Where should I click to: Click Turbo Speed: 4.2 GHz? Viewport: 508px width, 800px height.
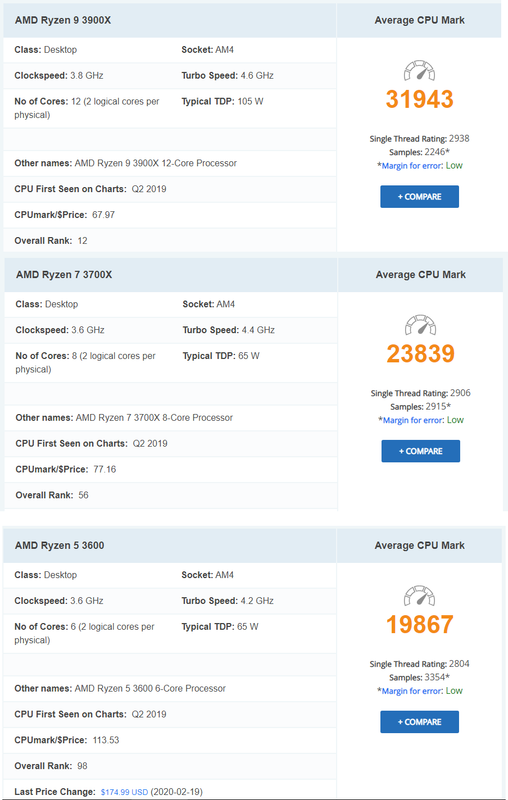[227, 601]
